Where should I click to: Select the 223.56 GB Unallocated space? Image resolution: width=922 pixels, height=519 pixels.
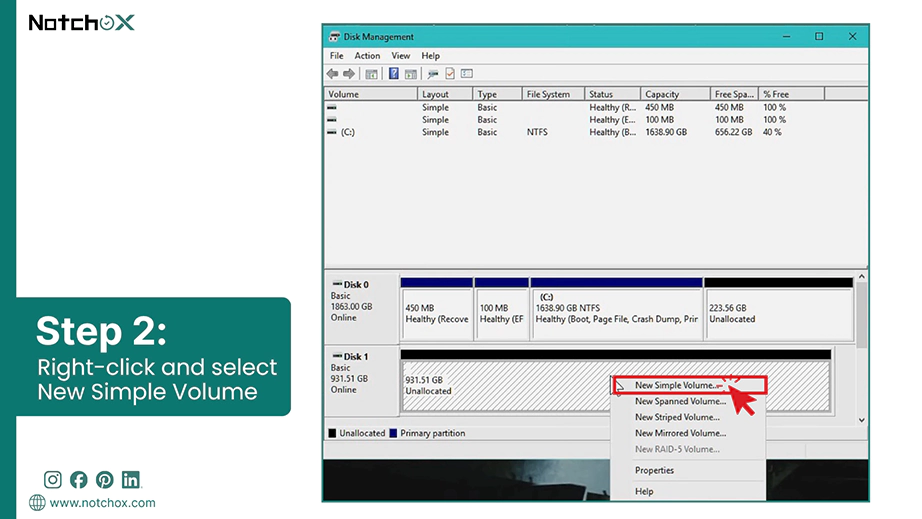click(x=779, y=309)
